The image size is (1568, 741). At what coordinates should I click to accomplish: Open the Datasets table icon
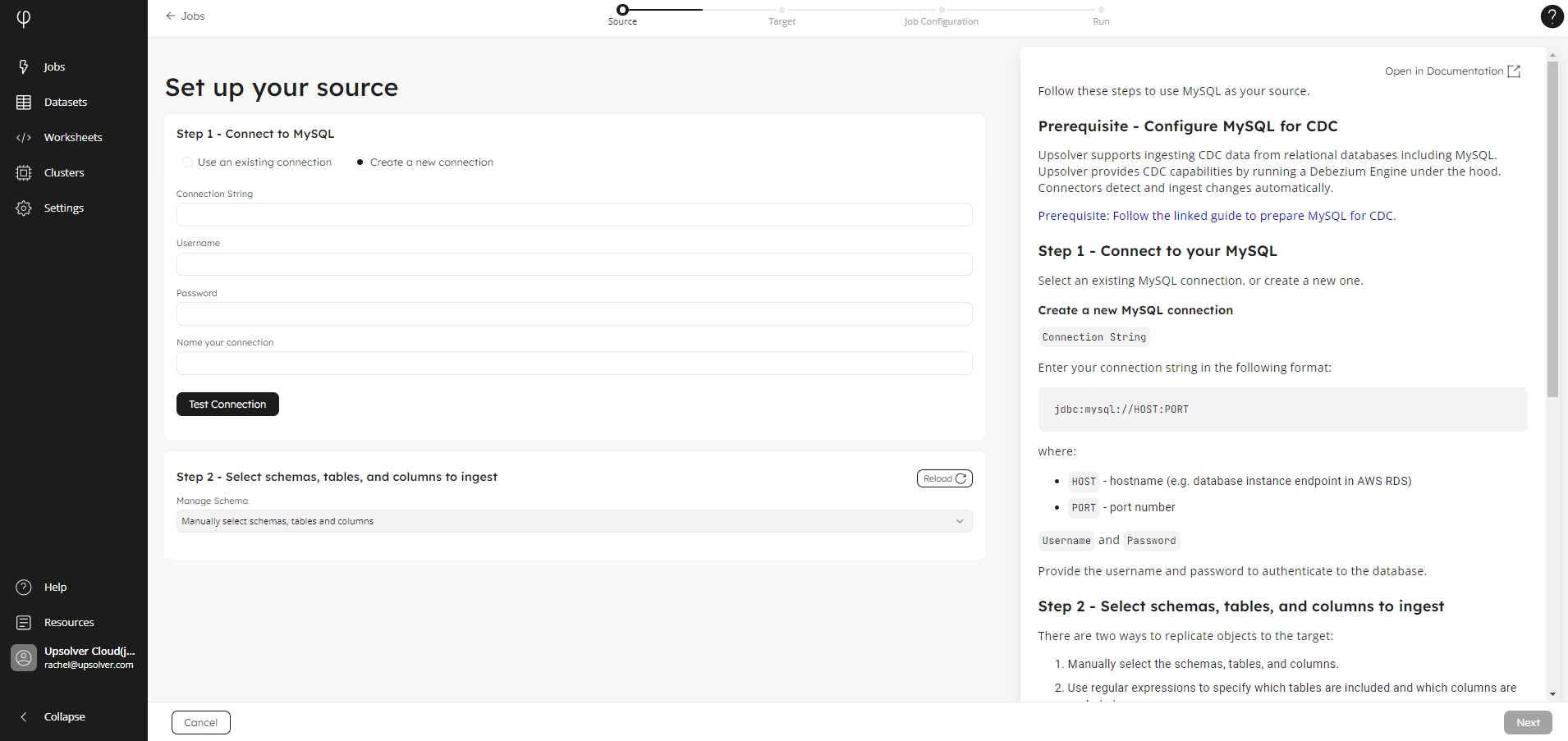coord(24,103)
